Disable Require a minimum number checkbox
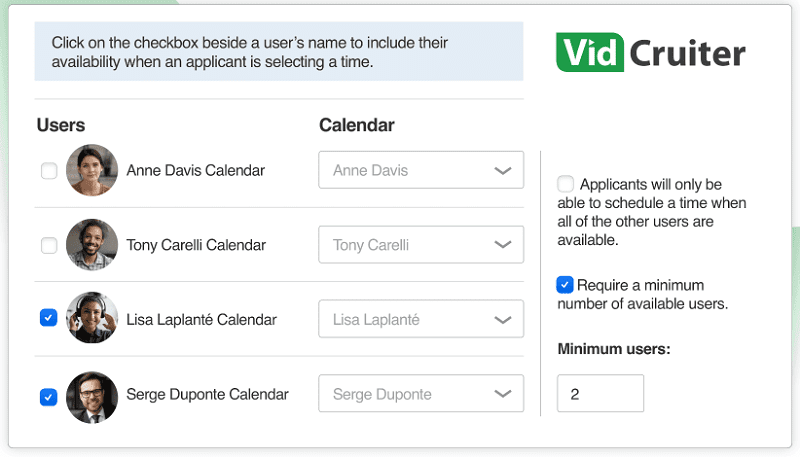 (566, 285)
